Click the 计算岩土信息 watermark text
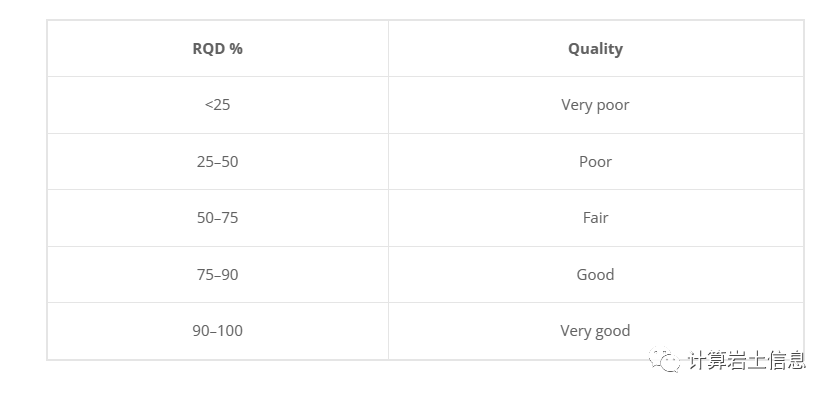 tap(747, 360)
